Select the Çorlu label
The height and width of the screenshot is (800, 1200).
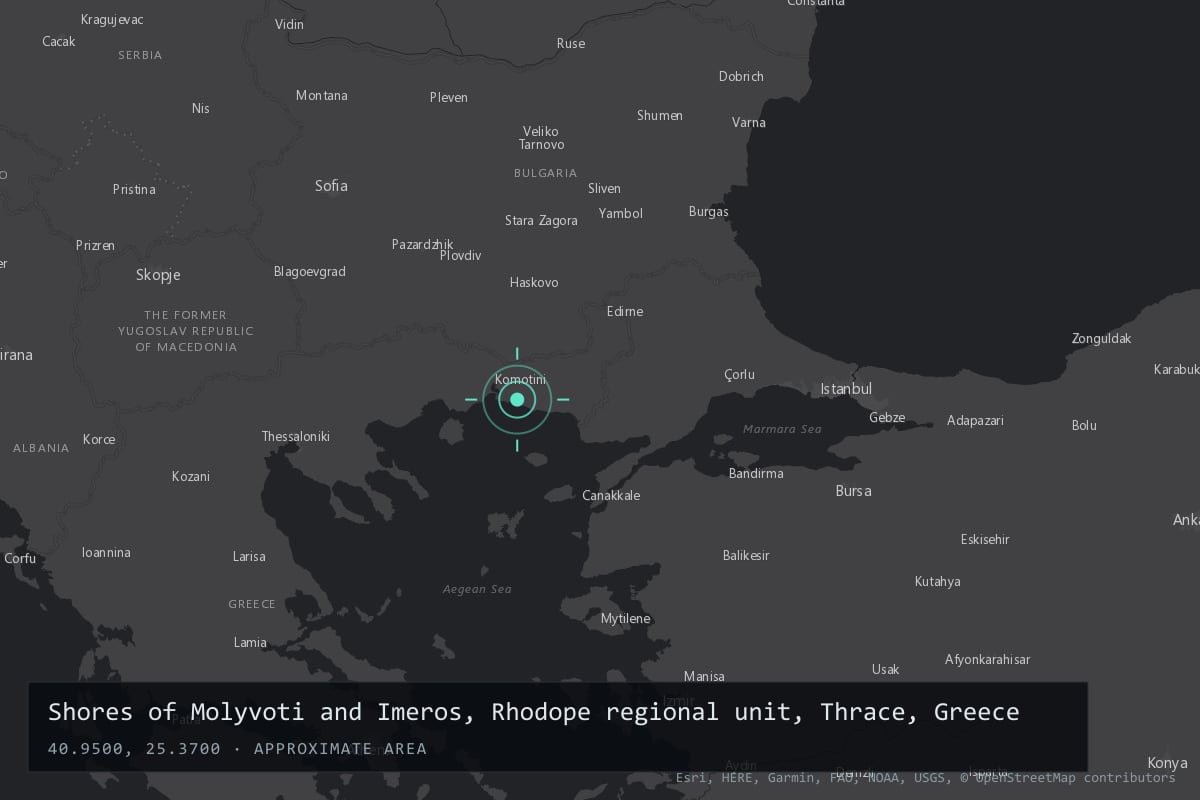click(740, 375)
